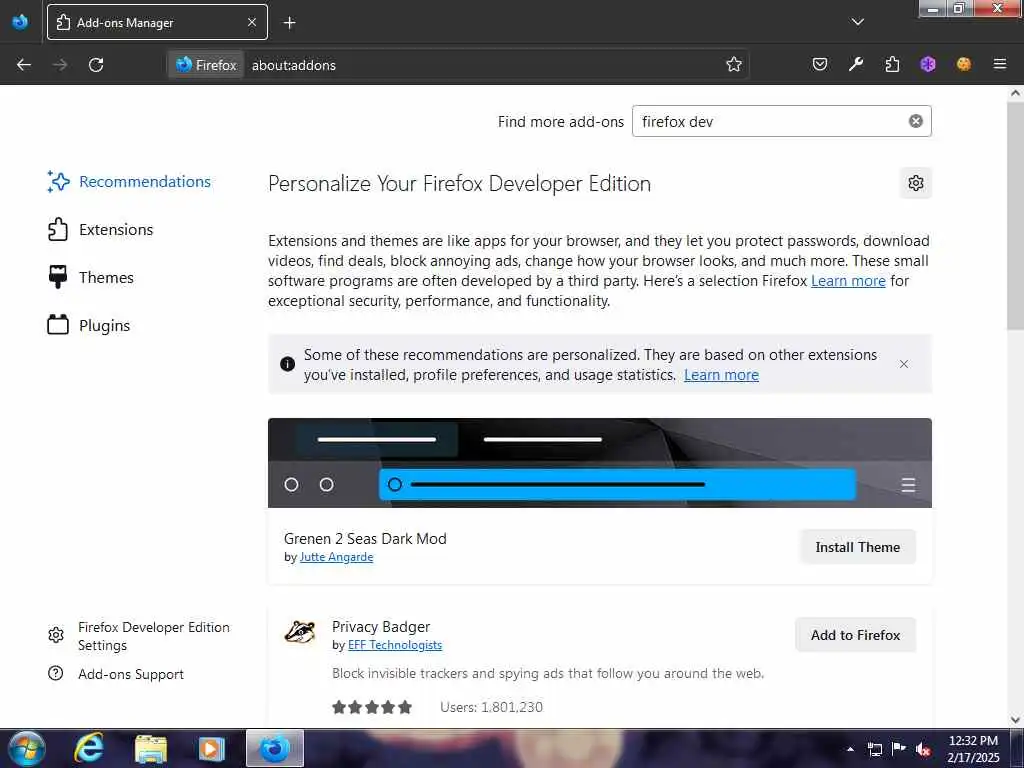
Task: Open the Extensions category
Action: click(x=101, y=229)
